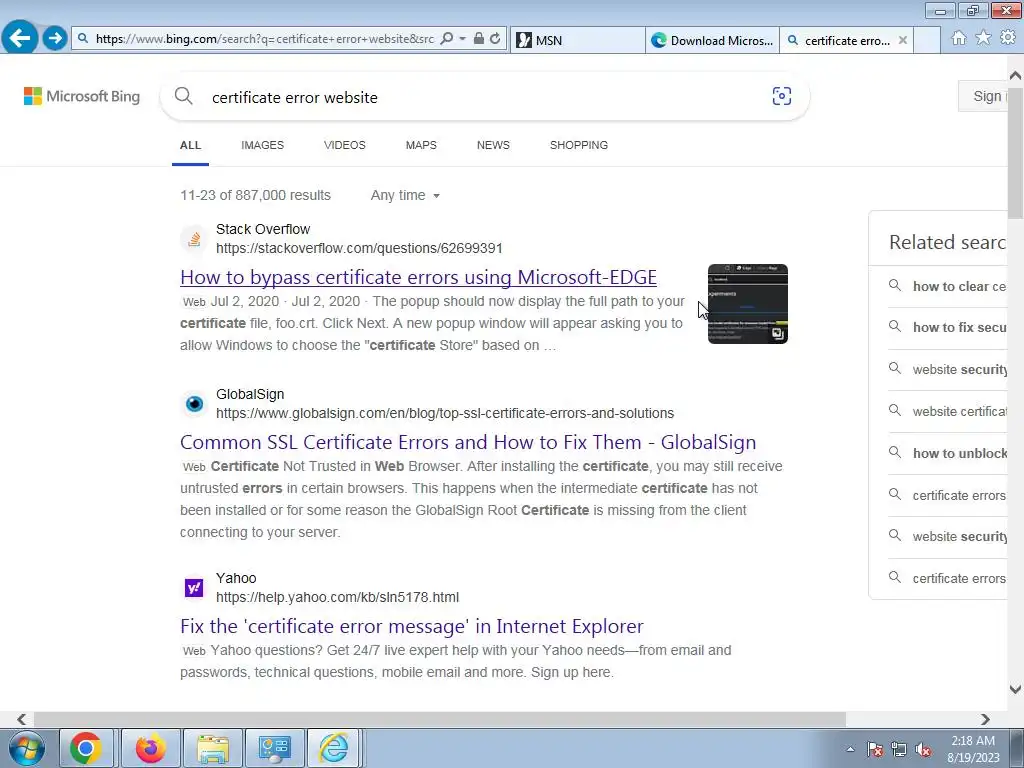Open the IE Home icon
The width and height of the screenshot is (1024, 768).
[959, 38]
